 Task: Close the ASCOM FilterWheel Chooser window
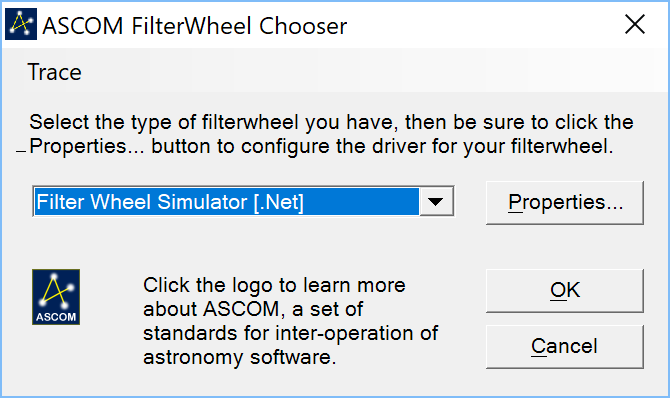(x=635, y=24)
